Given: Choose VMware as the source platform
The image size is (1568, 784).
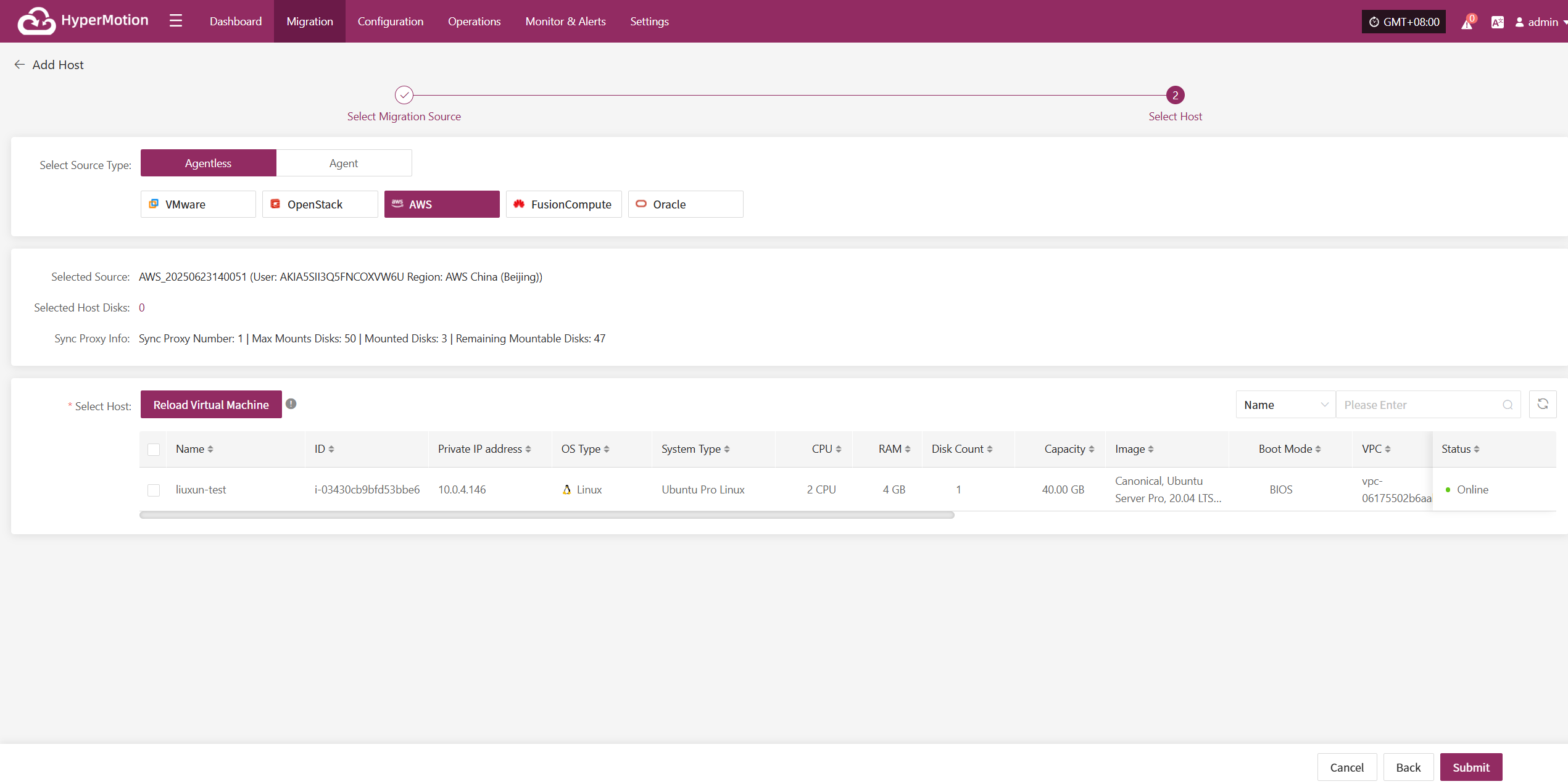Looking at the screenshot, I should pyautogui.click(x=198, y=204).
